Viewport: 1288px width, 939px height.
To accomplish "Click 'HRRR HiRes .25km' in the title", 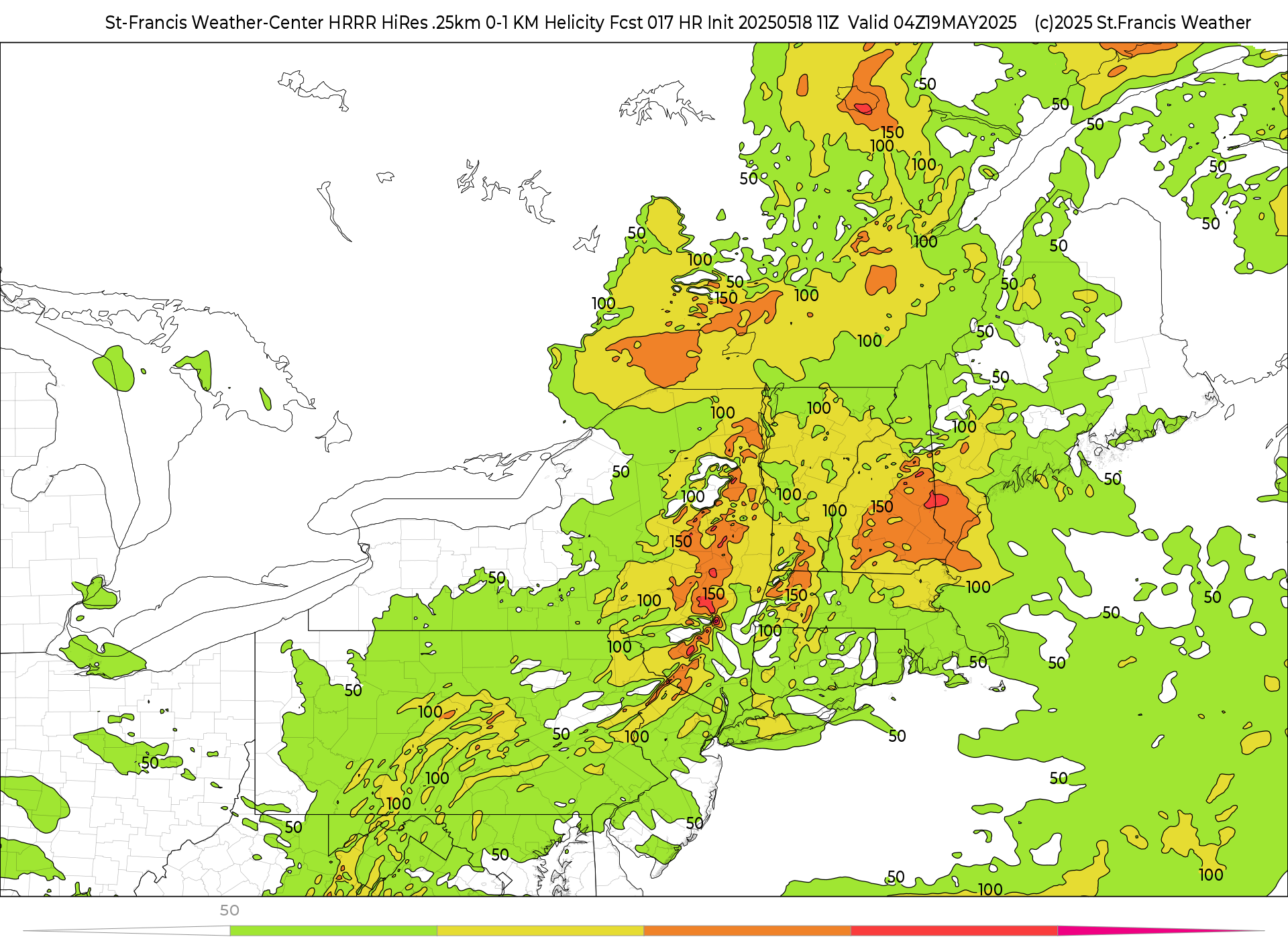I will click(x=405, y=23).
